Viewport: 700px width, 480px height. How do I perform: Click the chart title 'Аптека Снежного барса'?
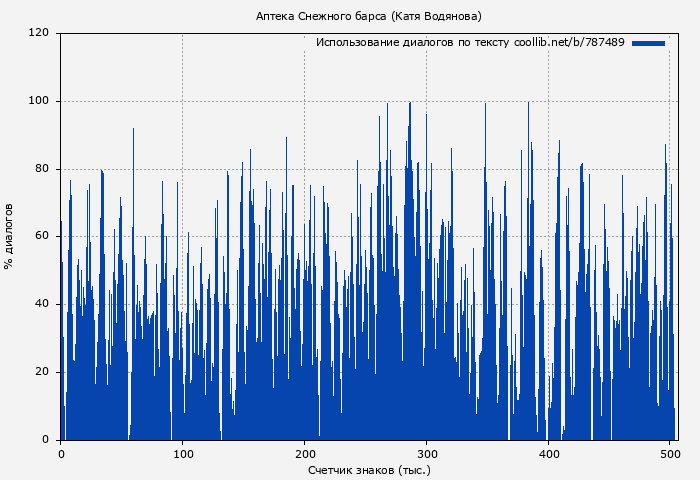(x=368, y=16)
